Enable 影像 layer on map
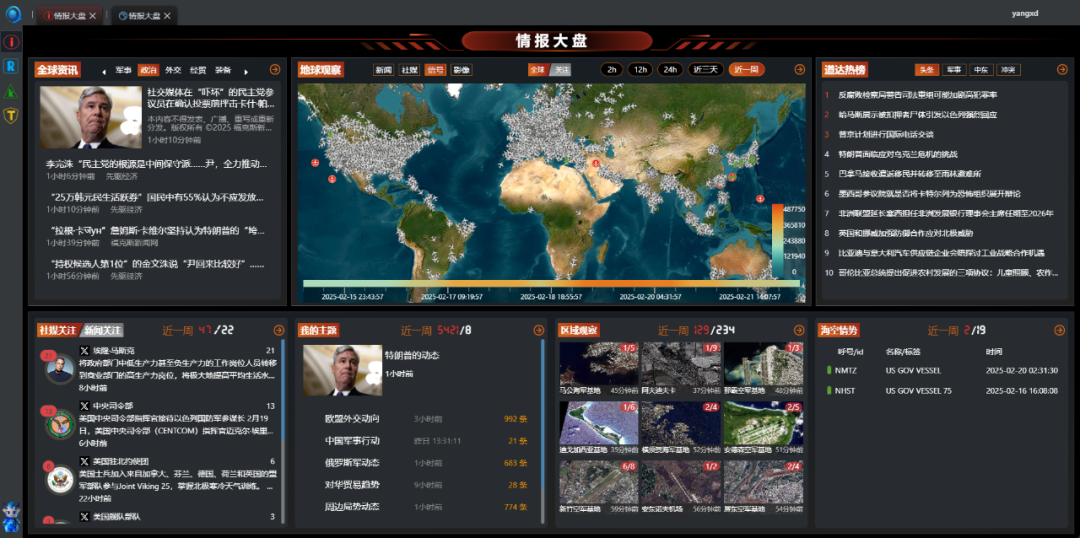1080x538 pixels. click(x=461, y=70)
